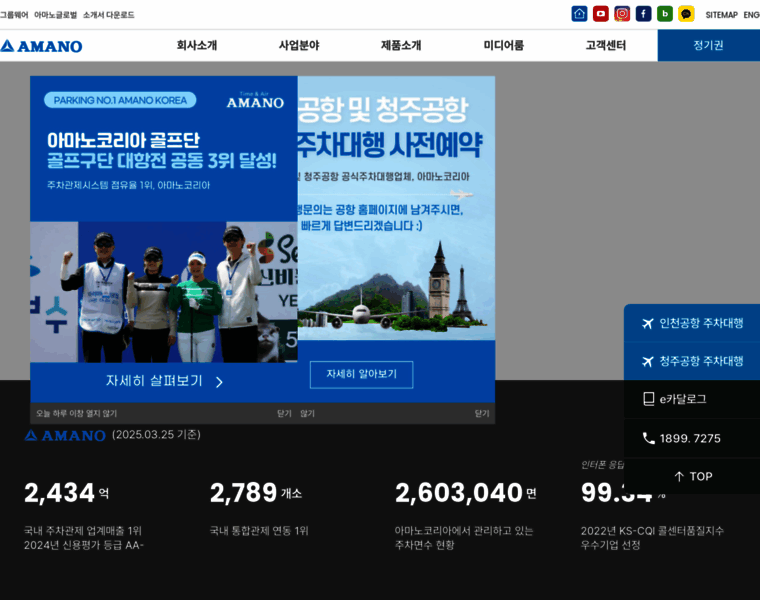Open the e카탈로그 side link
Screen dimensions: 760x600
pos(692,399)
